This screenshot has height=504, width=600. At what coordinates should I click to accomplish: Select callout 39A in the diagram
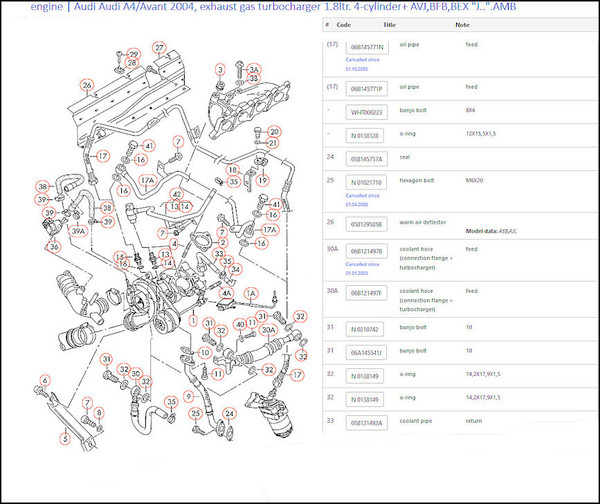point(78,229)
